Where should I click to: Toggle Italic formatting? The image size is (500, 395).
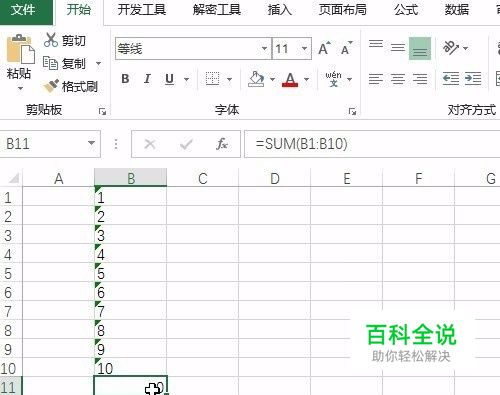[x=147, y=79]
